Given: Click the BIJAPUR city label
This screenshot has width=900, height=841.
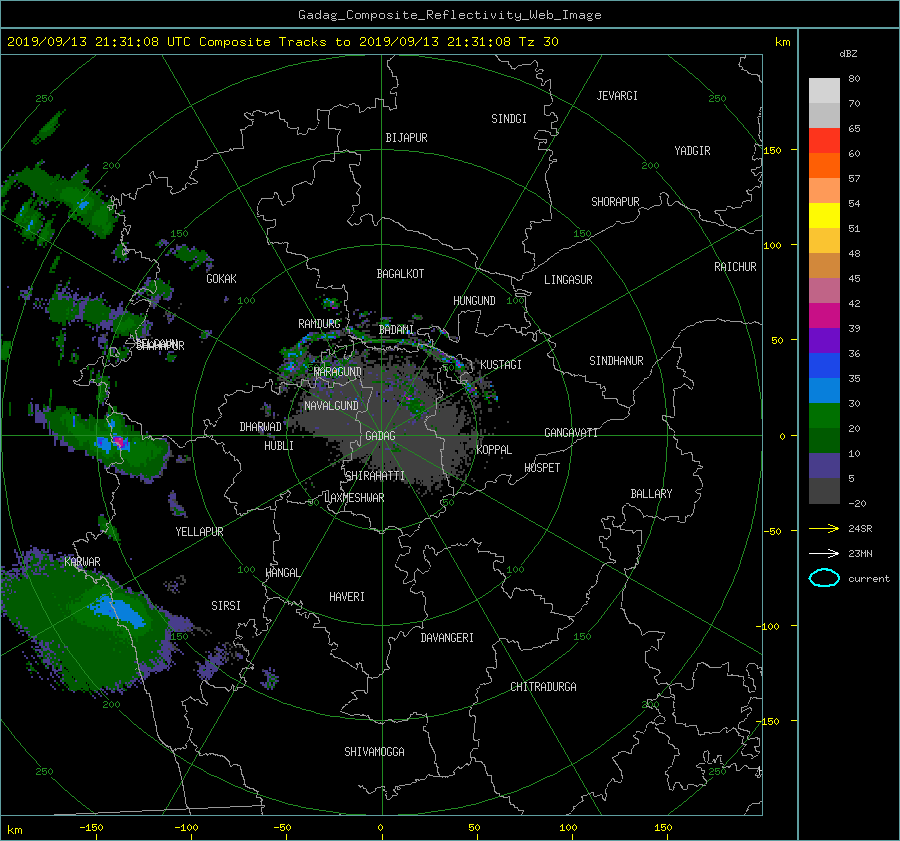Looking at the screenshot, I should coord(406,138).
